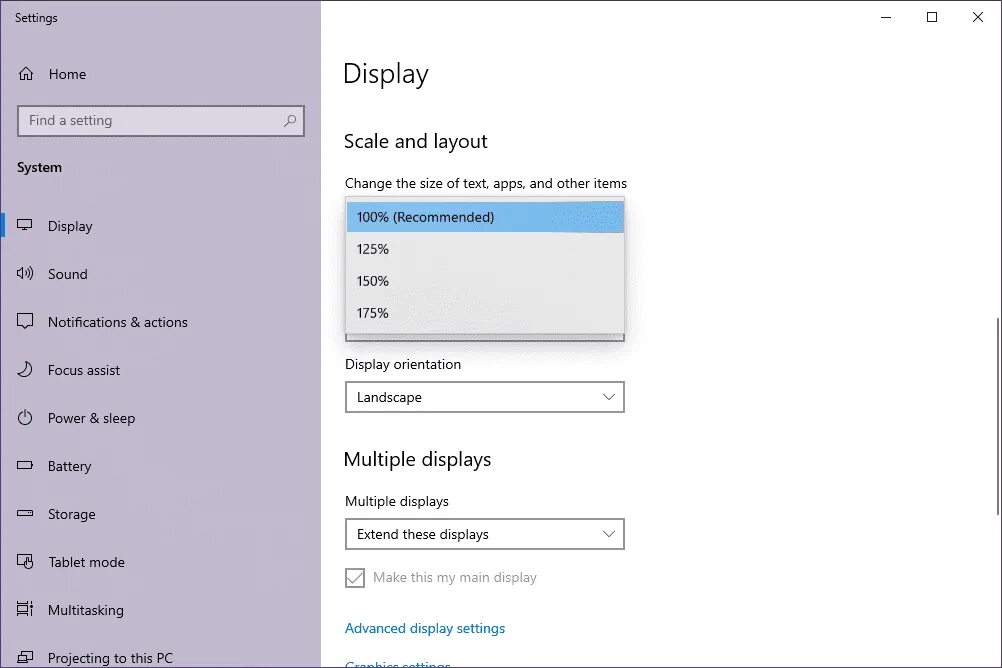Open Battery settings label
The image size is (1002, 668).
point(70,466)
